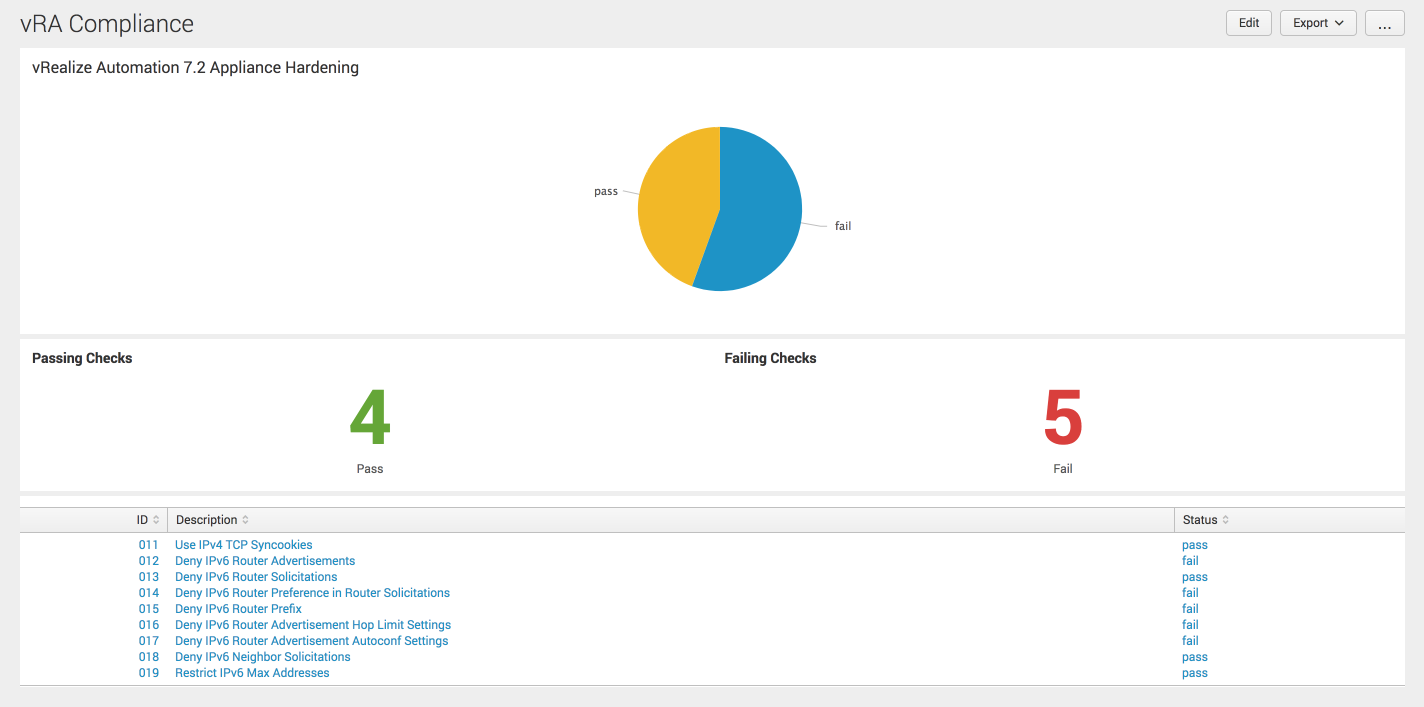This screenshot has height=707, width=1424.
Task: Click ID 017 link
Action: tap(149, 641)
